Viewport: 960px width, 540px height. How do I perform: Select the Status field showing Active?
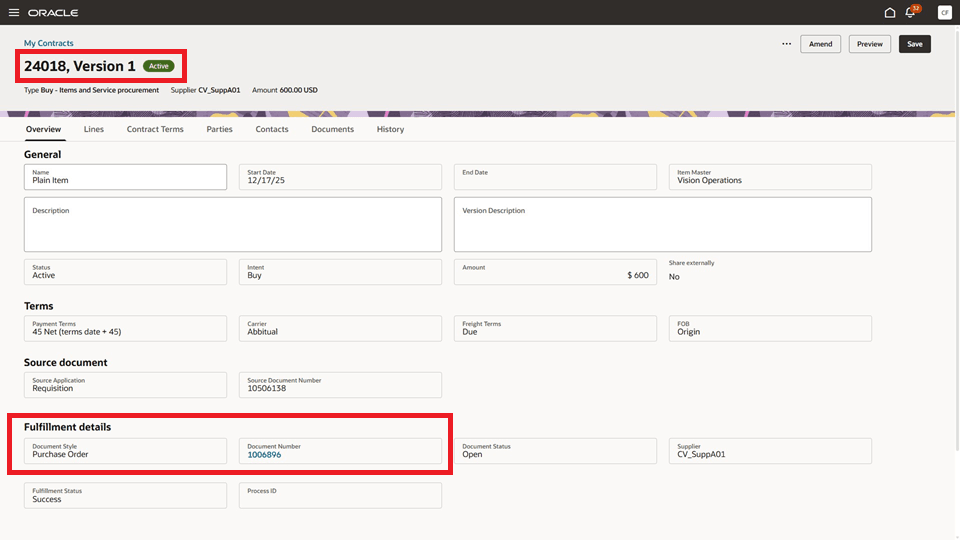click(126, 272)
